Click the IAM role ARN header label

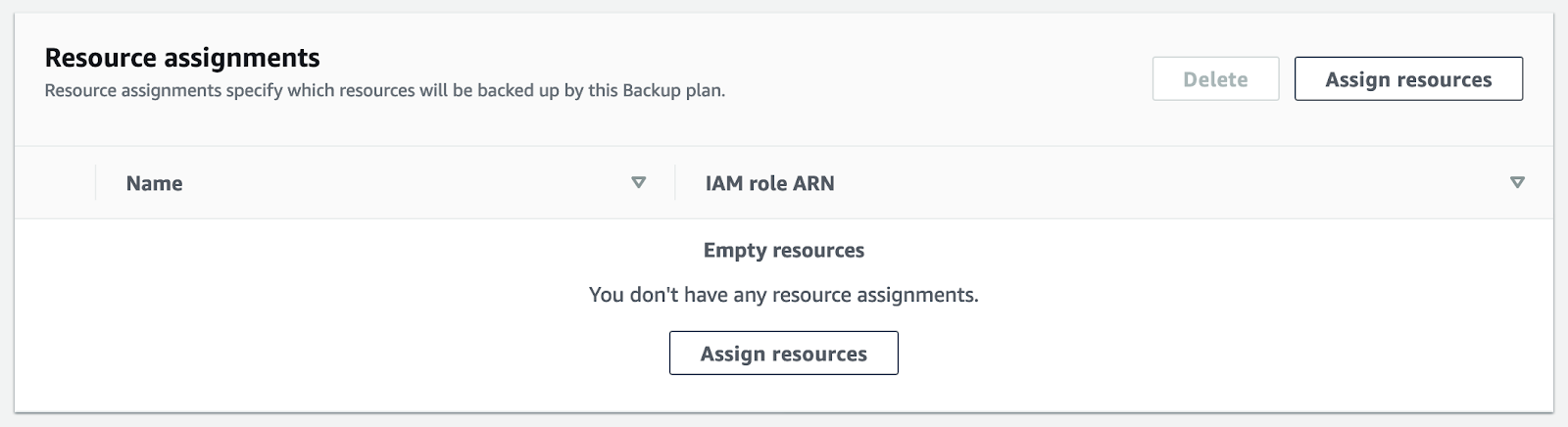point(769,183)
